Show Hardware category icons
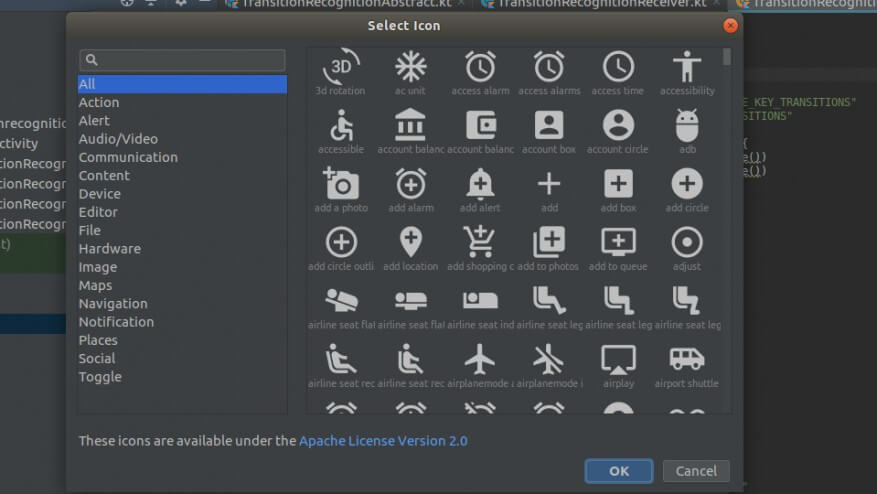Screen dimensions: 877x494 tap(182, 248)
